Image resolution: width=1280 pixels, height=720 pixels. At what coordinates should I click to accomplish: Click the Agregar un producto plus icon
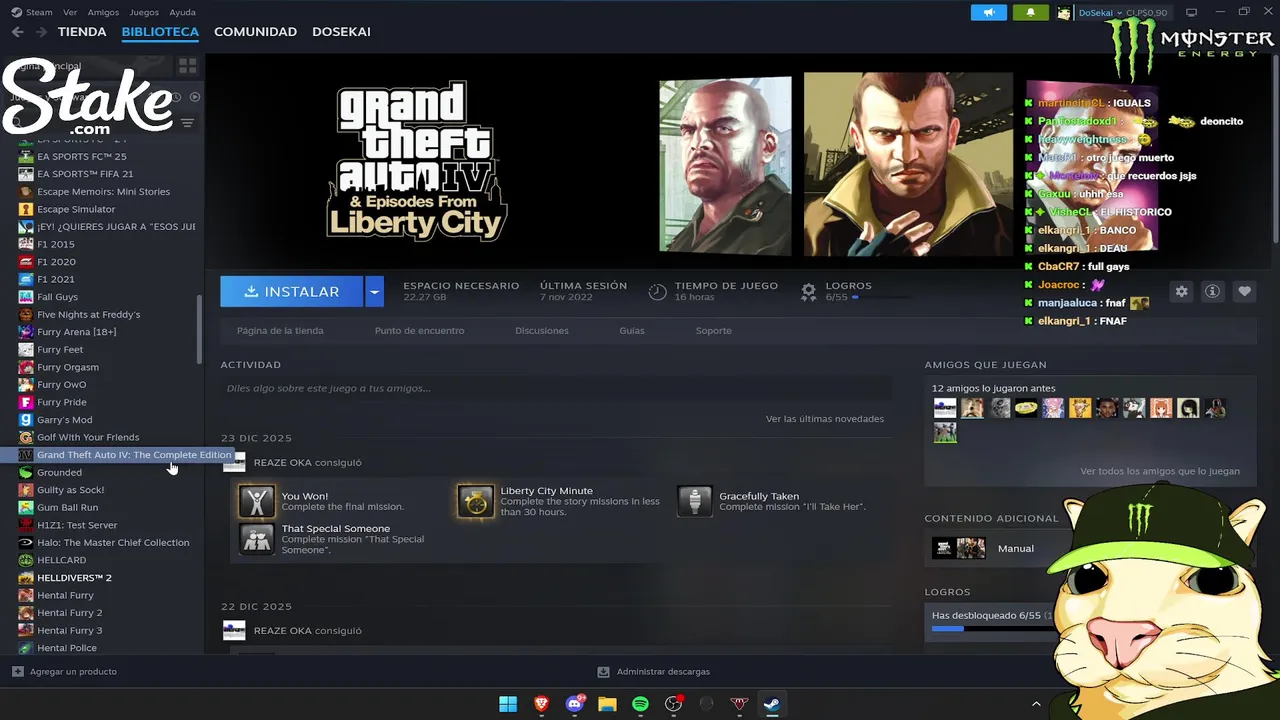click(x=17, y=672)
